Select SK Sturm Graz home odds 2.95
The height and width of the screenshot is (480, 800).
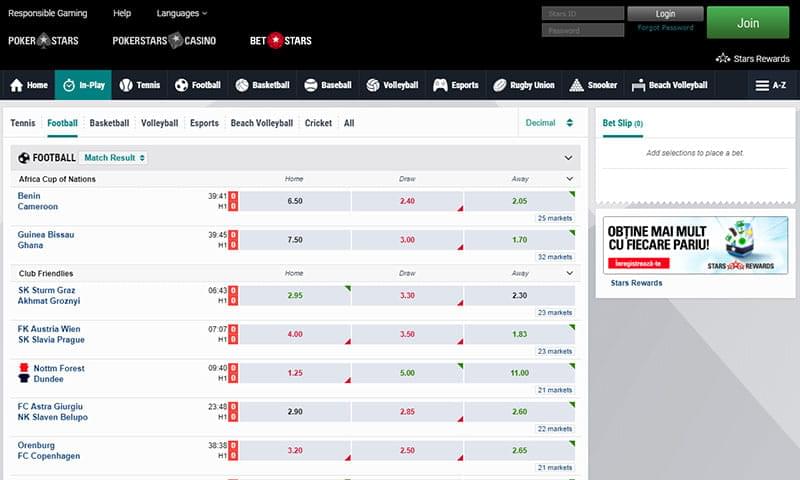(295, 295)
